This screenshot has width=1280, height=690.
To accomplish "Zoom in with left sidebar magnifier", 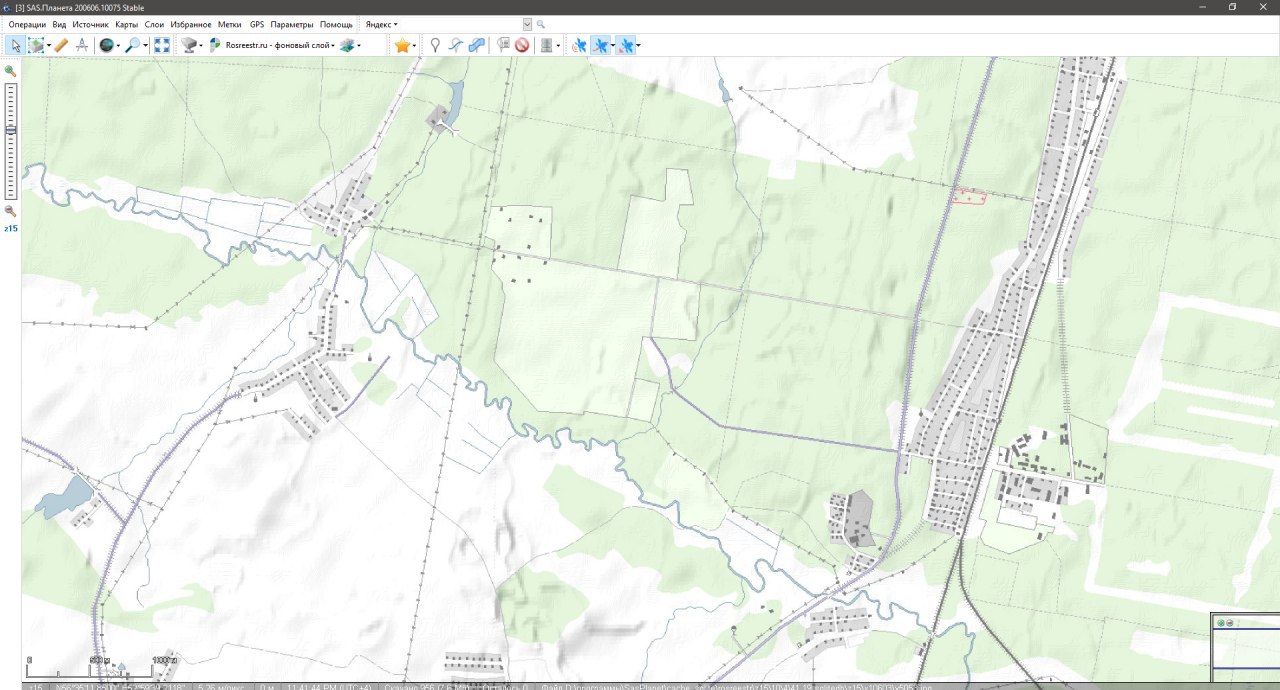I will 10,71.
